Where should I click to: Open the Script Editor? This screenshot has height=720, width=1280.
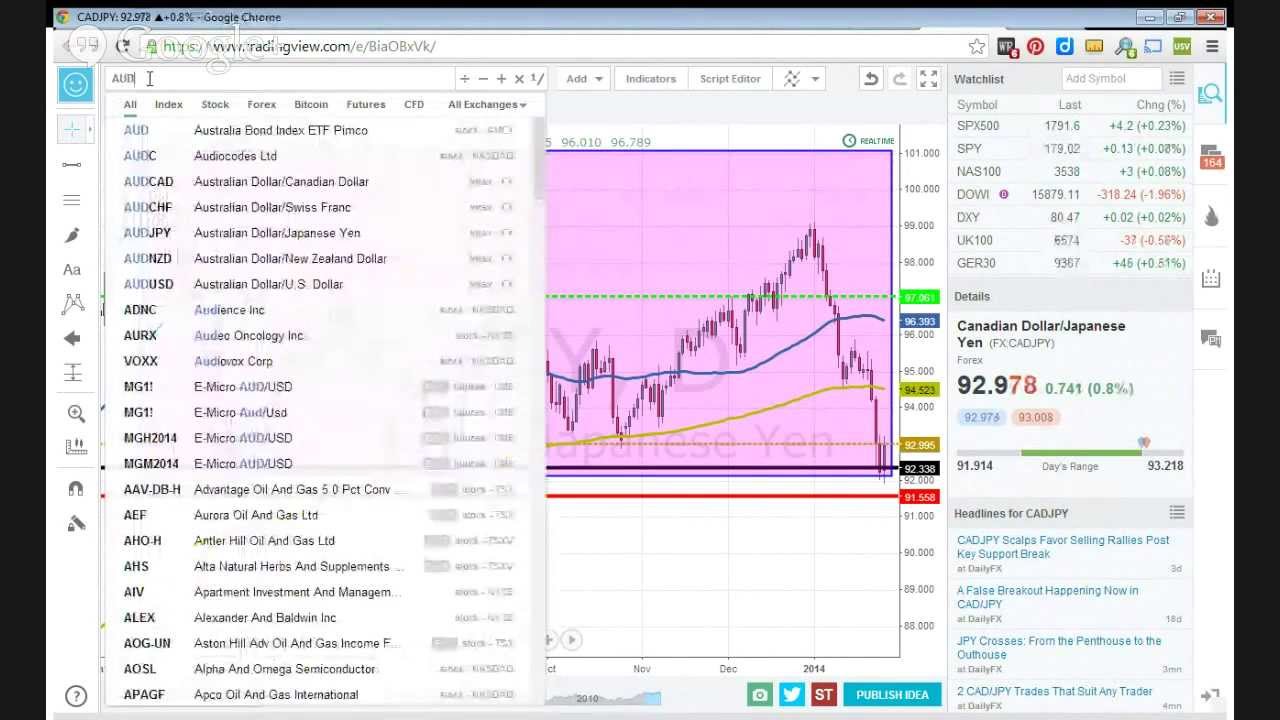(x=730, y=79)
